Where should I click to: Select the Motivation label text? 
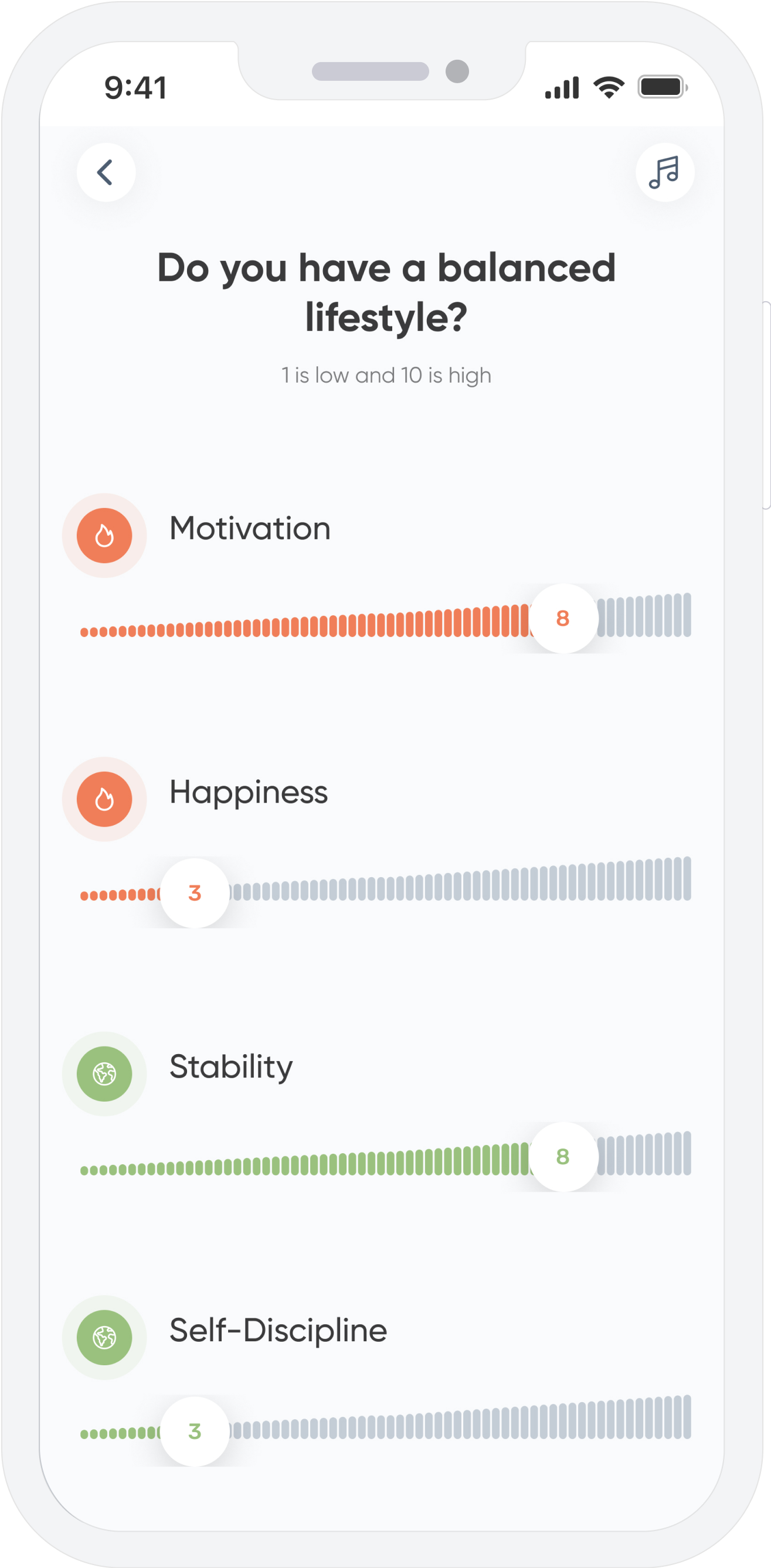pyautogui.click(x=250, y=529)
